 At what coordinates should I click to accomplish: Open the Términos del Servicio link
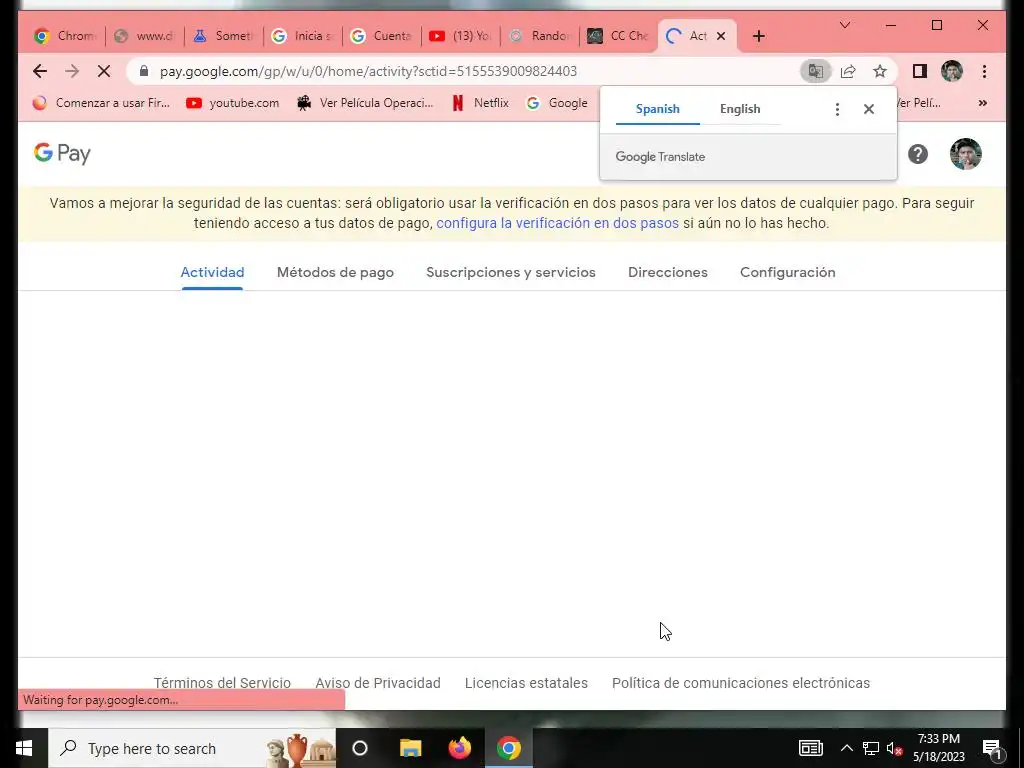pyautogui.click(x=222, y=683)
